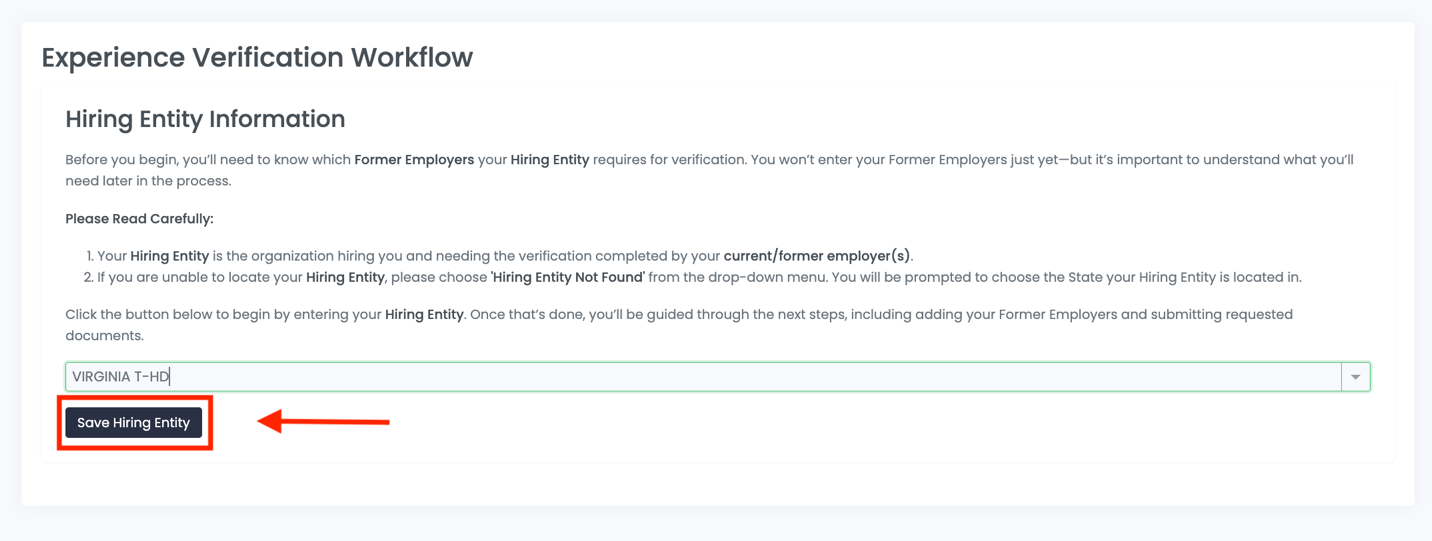Click the bold current/former employer(s) text
1432x541 pixels.
[817, 256]
